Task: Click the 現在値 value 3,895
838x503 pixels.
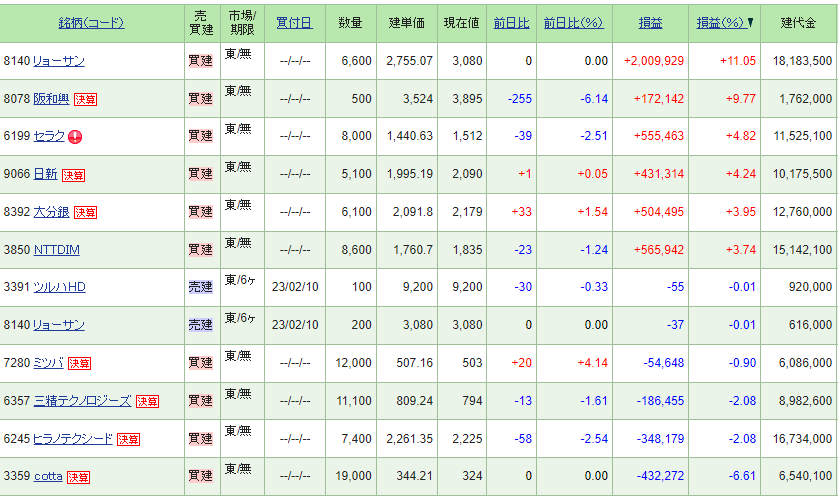Action: click(467, 99)
